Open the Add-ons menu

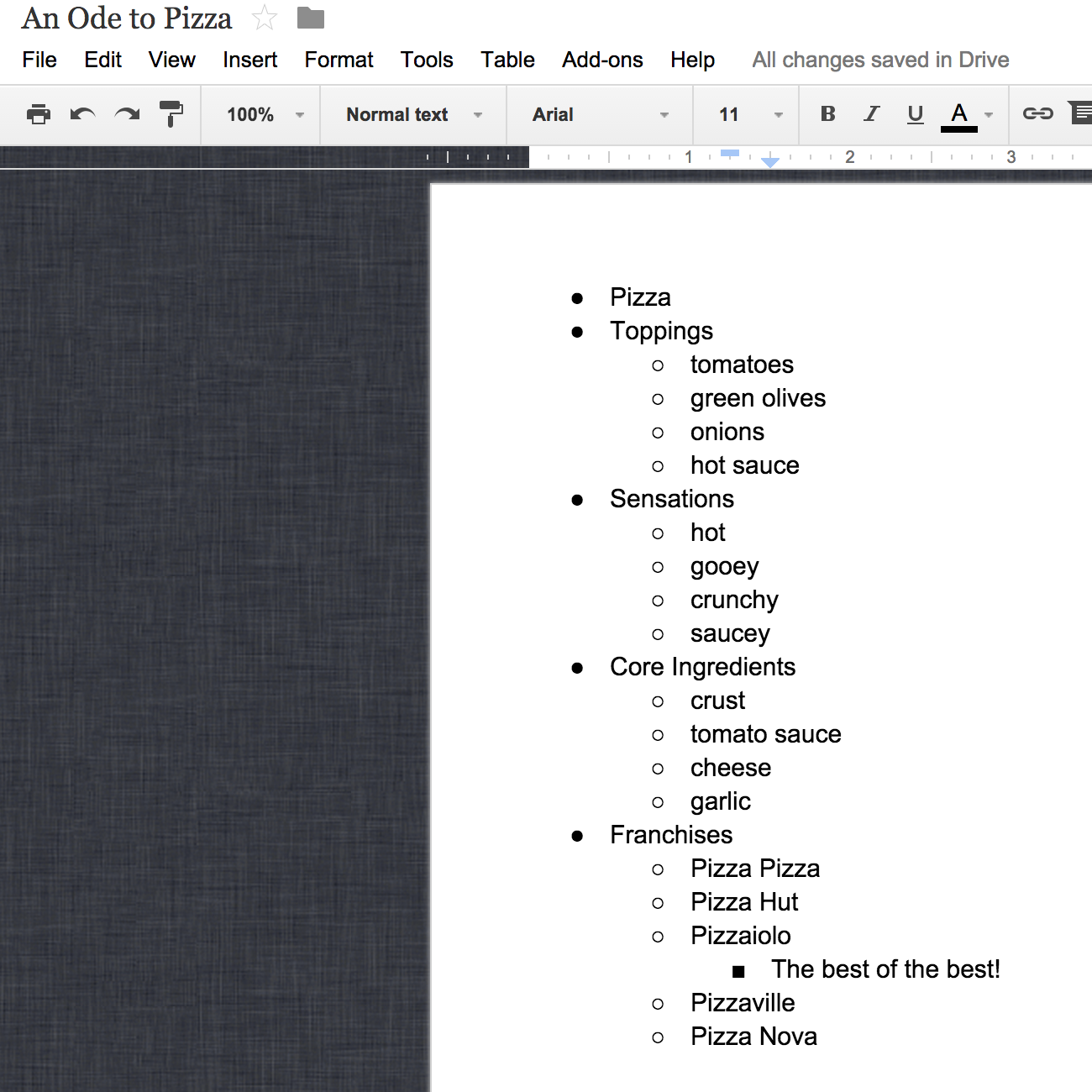click(x=603, y=60)
